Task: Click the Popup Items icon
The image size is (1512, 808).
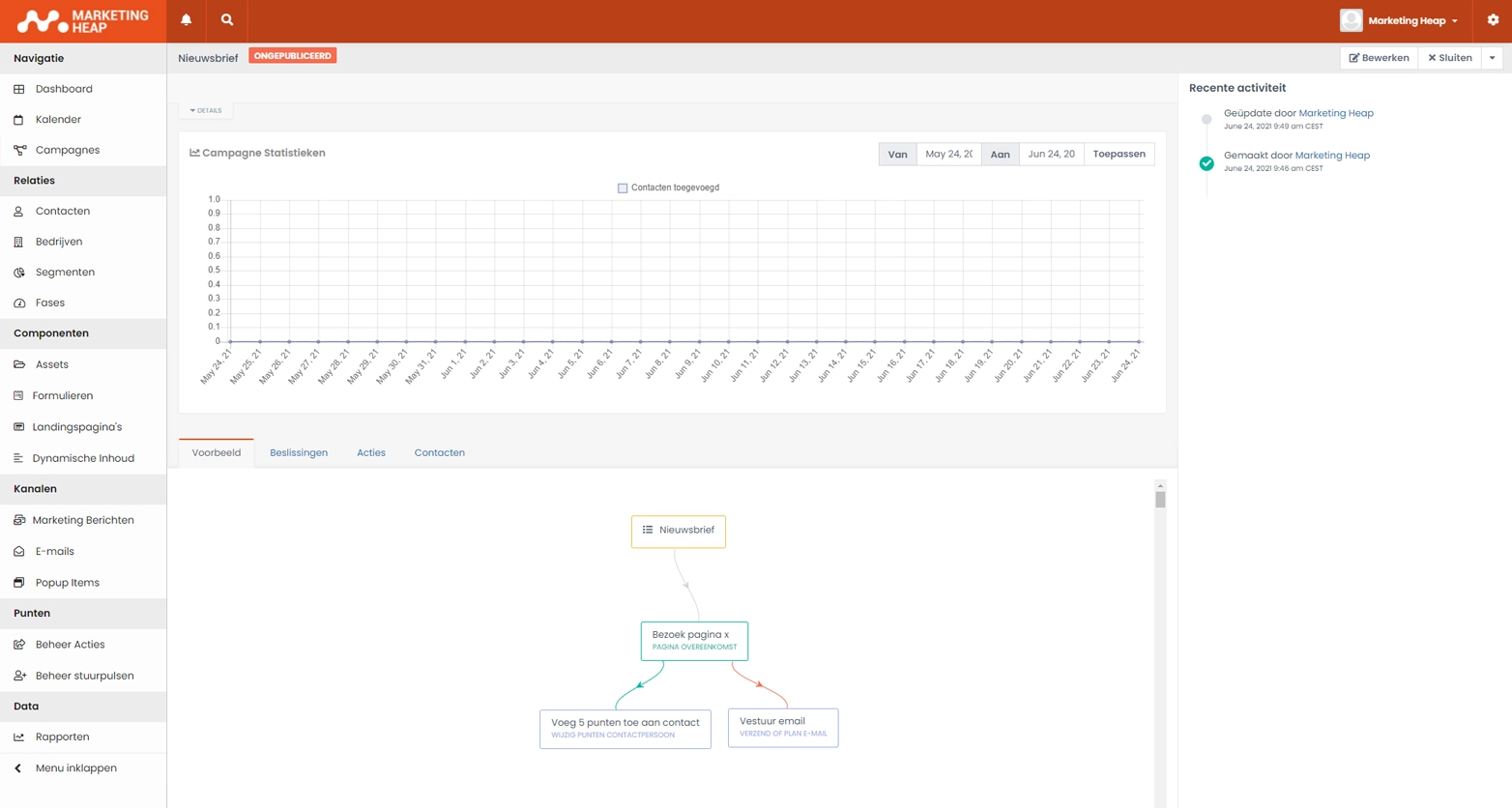Action: click(18, 583)
